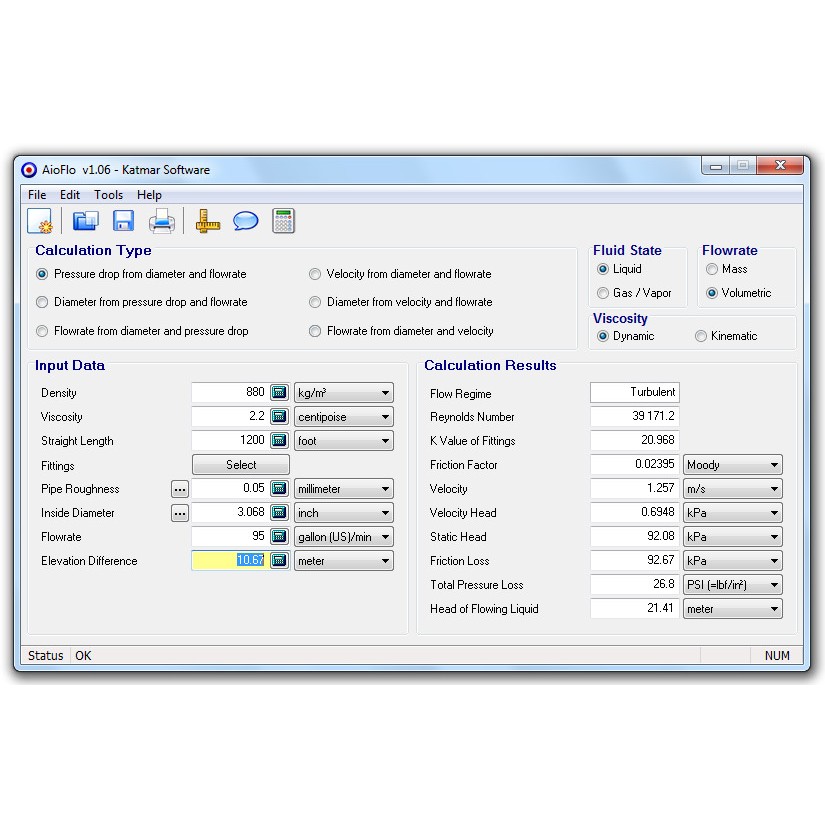
Task: Click the Flowrate value field
Action: (230, 537)
